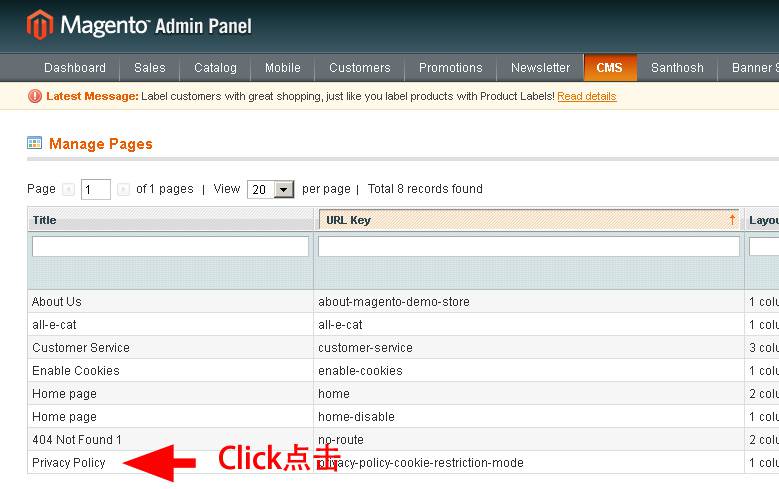Select the CMS menu tab
779x489 pixels.
pyautogui.click(x=609, y=68)
